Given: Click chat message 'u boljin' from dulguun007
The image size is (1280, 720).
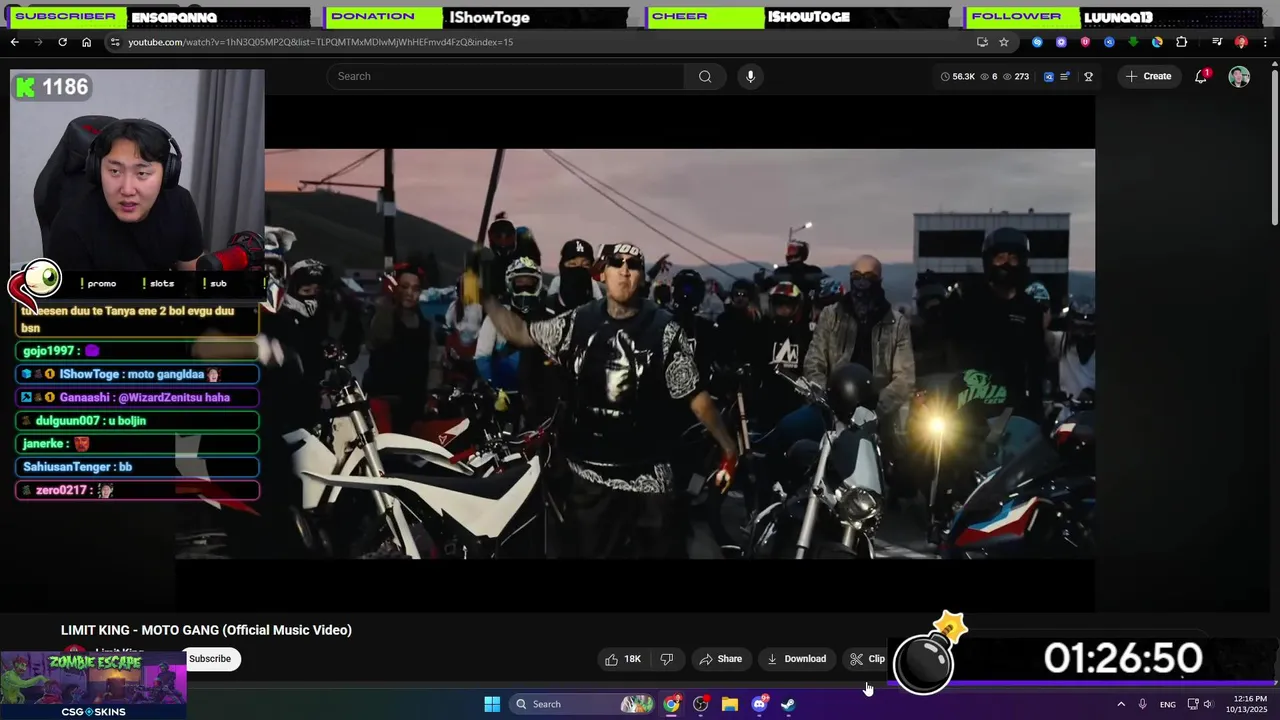Looking at the screenshot, I should [x=138, y=421].
